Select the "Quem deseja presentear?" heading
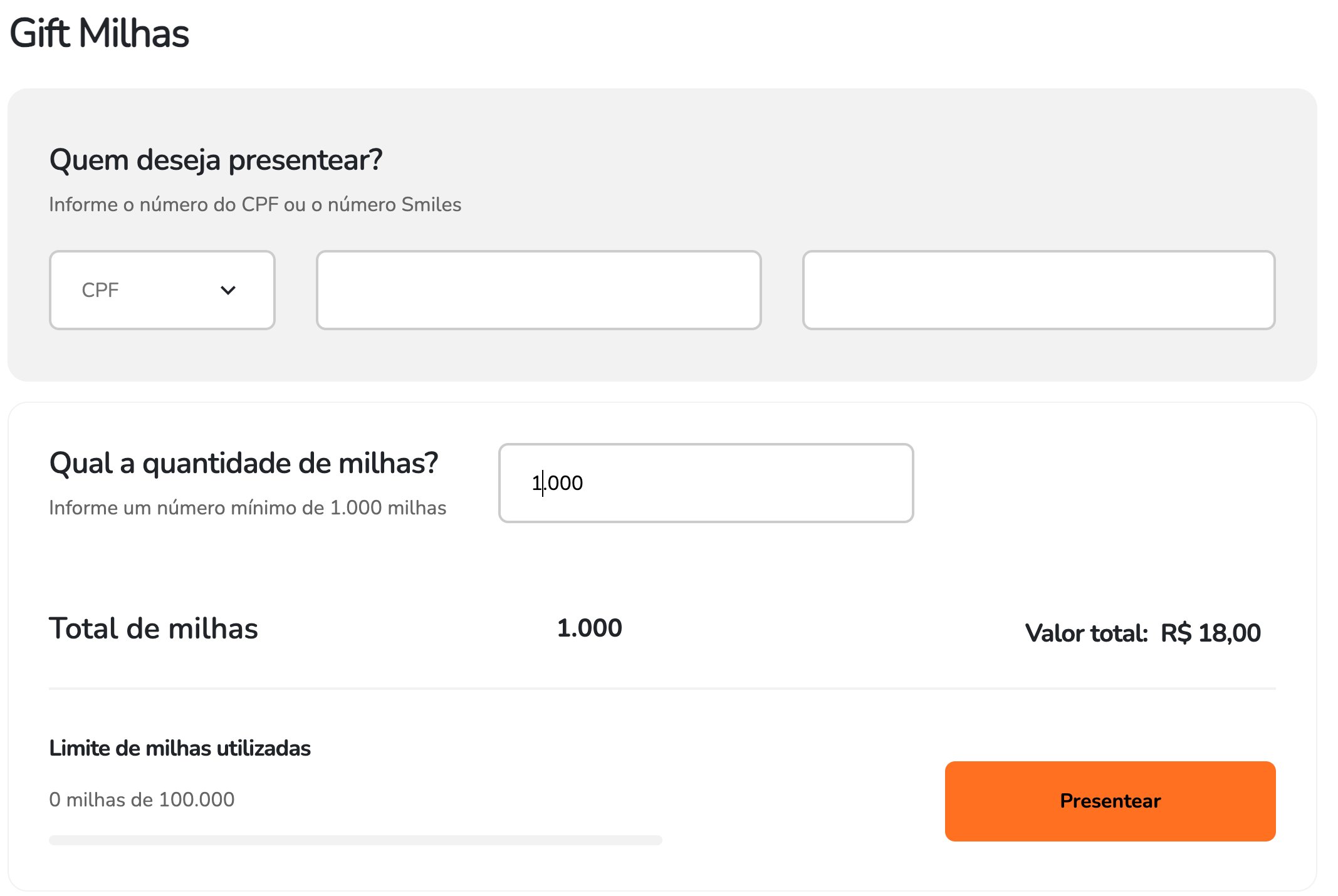The width and height of the screenshot is (1338, 896). point(216,160)
